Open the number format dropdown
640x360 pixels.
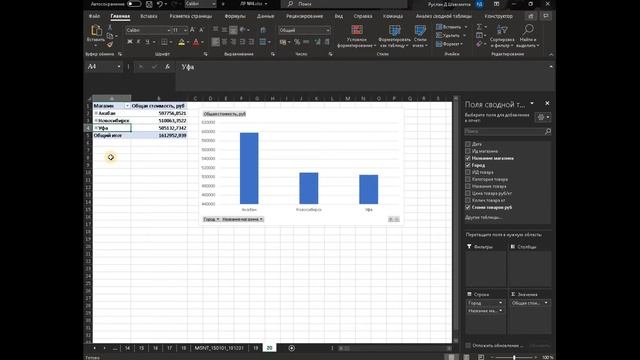(x=328, y=30)
